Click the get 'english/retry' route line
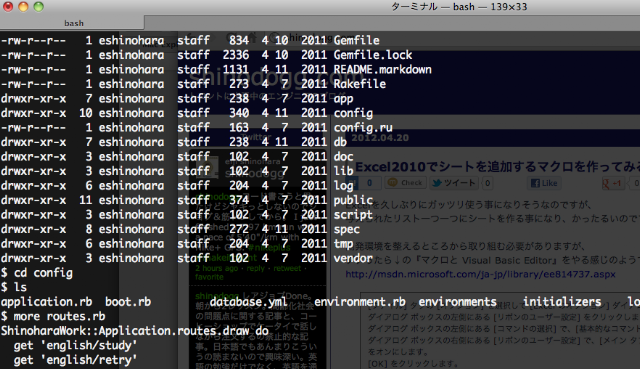The width and height of the screenshot is (640, 369). point(75,360)
